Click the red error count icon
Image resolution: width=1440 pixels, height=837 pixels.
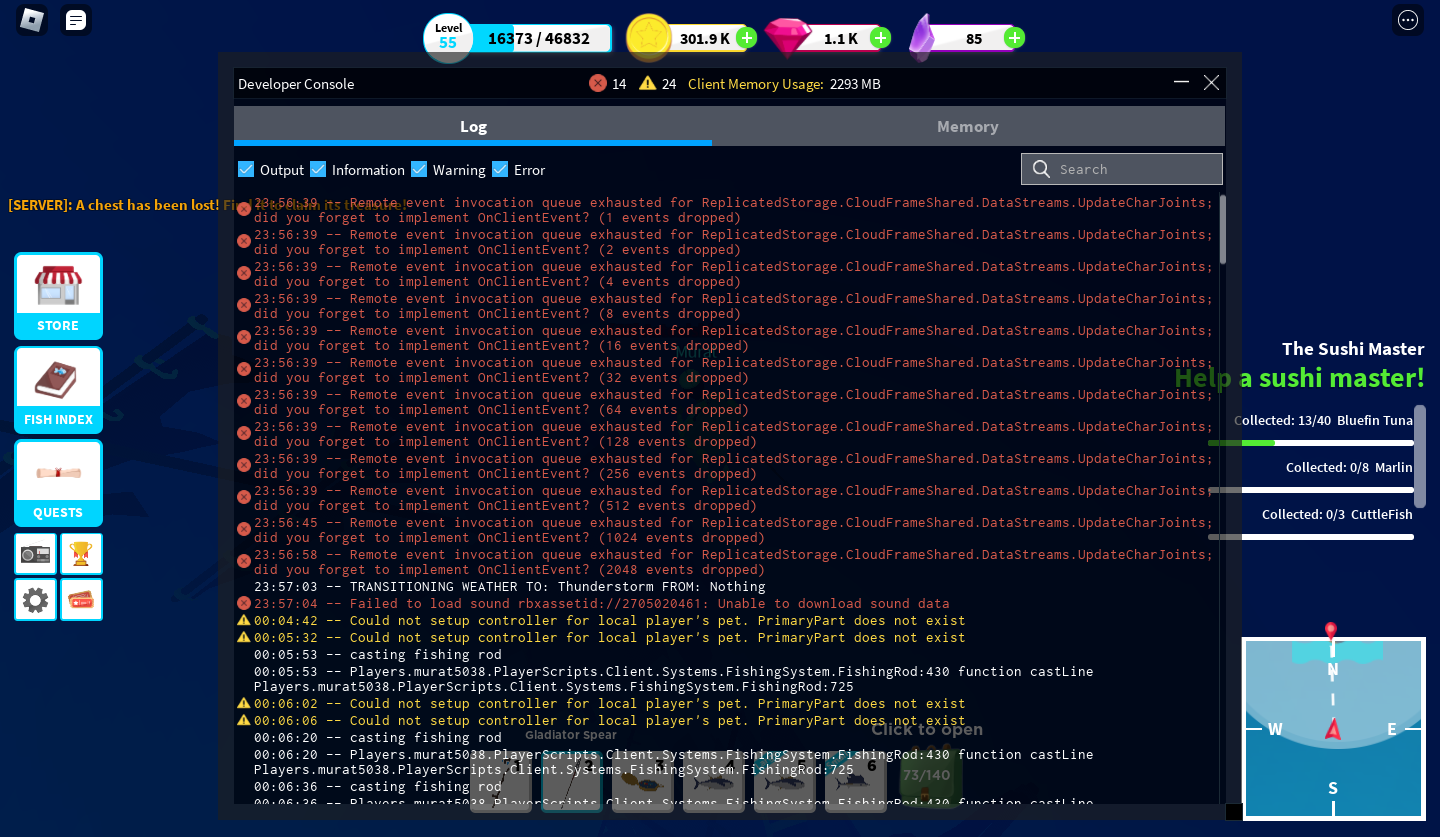(x=598, y=84)
